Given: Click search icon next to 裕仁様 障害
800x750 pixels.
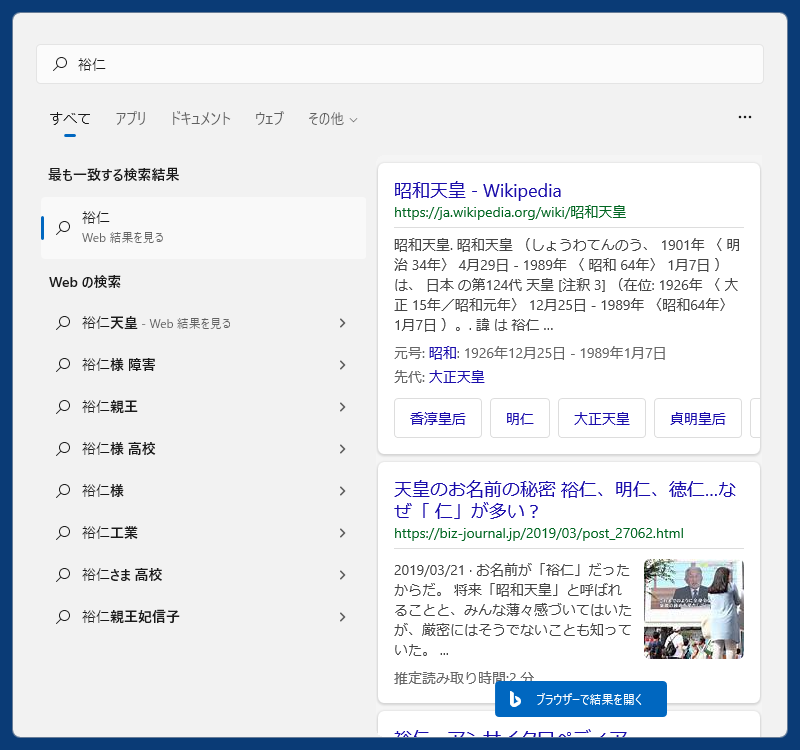Looking at the screenshot, I should click(x=63, y=365).
